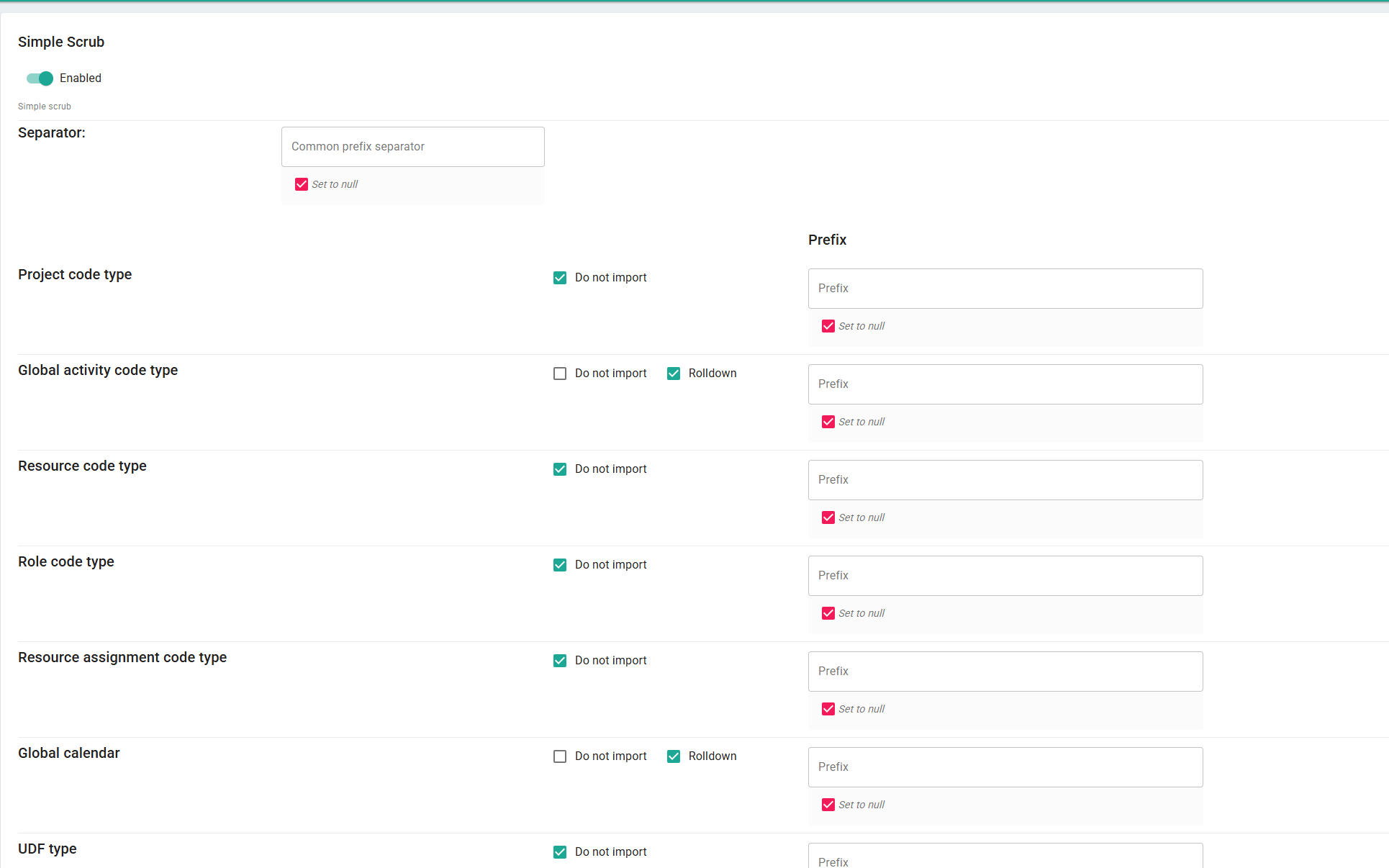Uncheck Set to null for Resource assignment code type
The height and width of the screenshot is (868, 1389).
point(828,710)
